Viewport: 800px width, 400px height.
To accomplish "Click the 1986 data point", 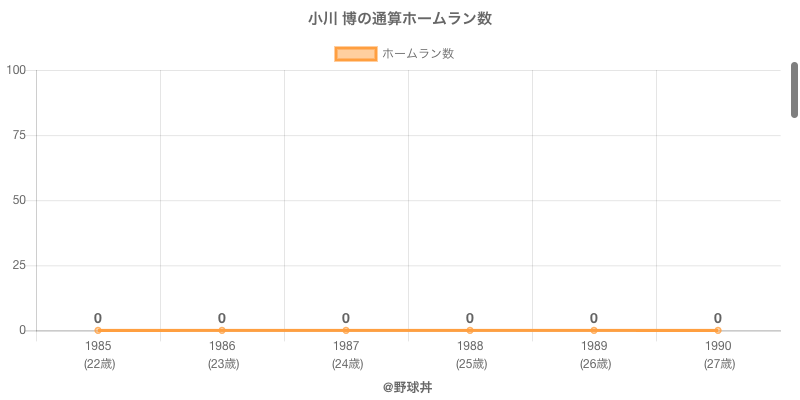I will tap(222, 330).
